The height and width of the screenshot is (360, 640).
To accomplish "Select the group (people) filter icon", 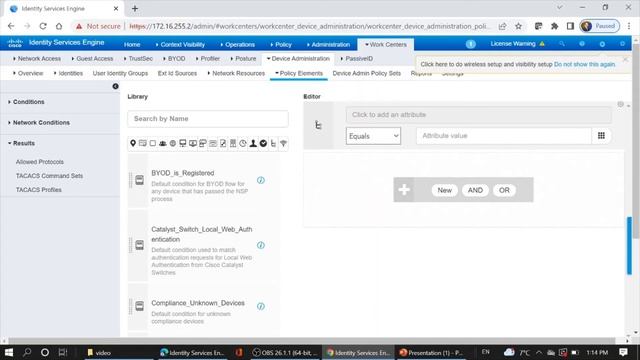I will 162,143.
